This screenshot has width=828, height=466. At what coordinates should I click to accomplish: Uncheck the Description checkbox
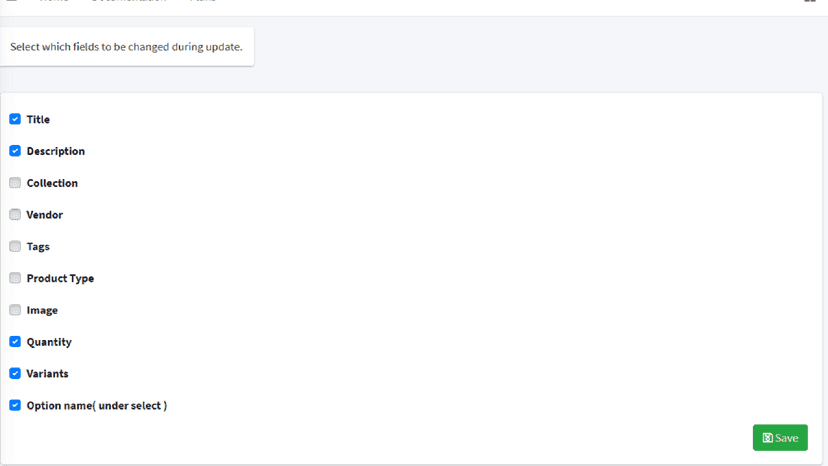[x=15, y=151]
